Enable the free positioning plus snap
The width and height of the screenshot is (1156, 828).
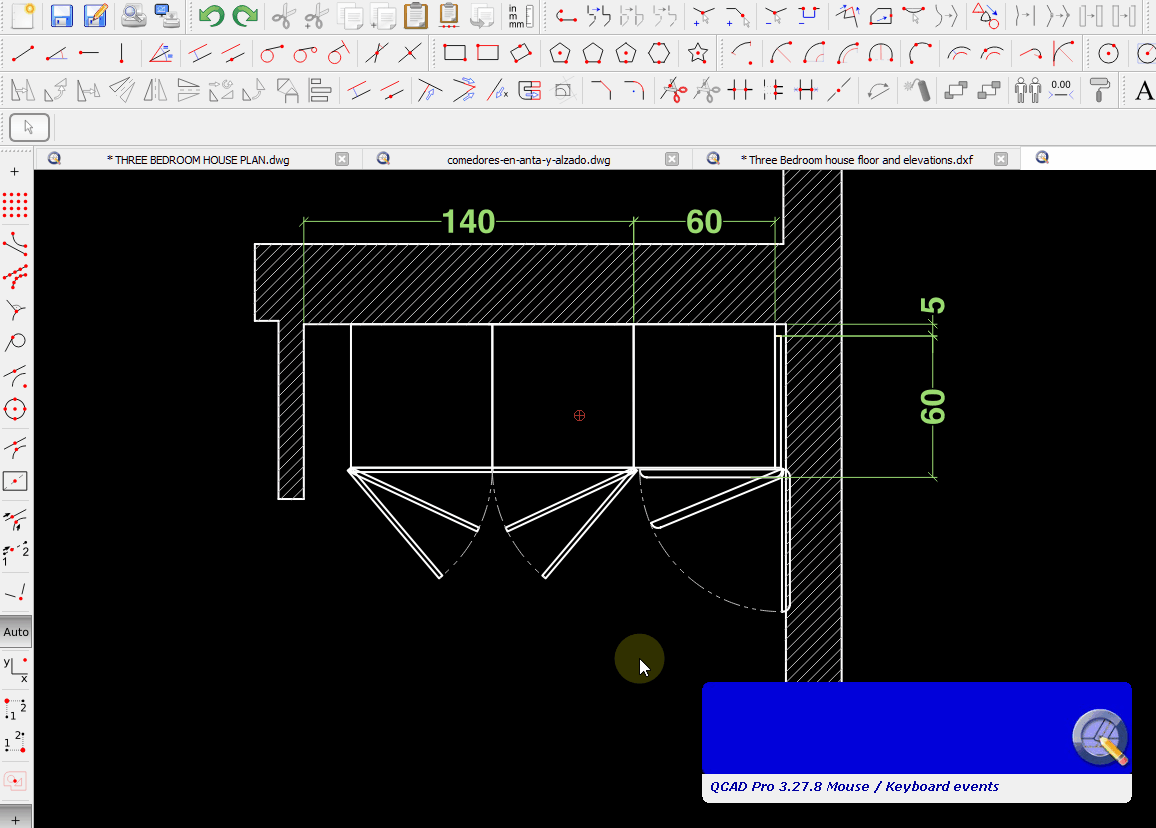click(x=15, y=172)
